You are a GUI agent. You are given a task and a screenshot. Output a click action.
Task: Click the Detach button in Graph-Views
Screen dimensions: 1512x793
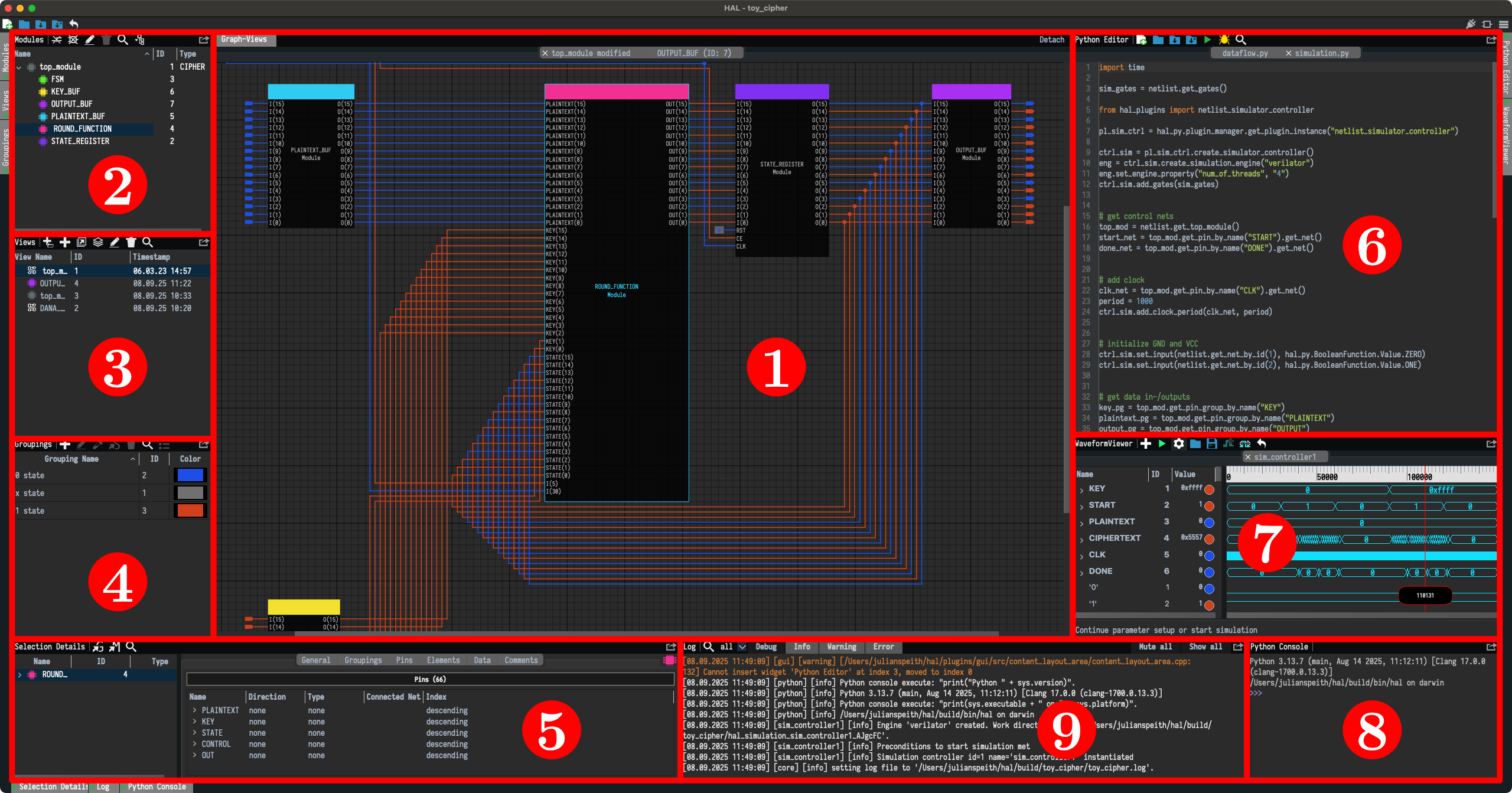(x=1051, y=40)
